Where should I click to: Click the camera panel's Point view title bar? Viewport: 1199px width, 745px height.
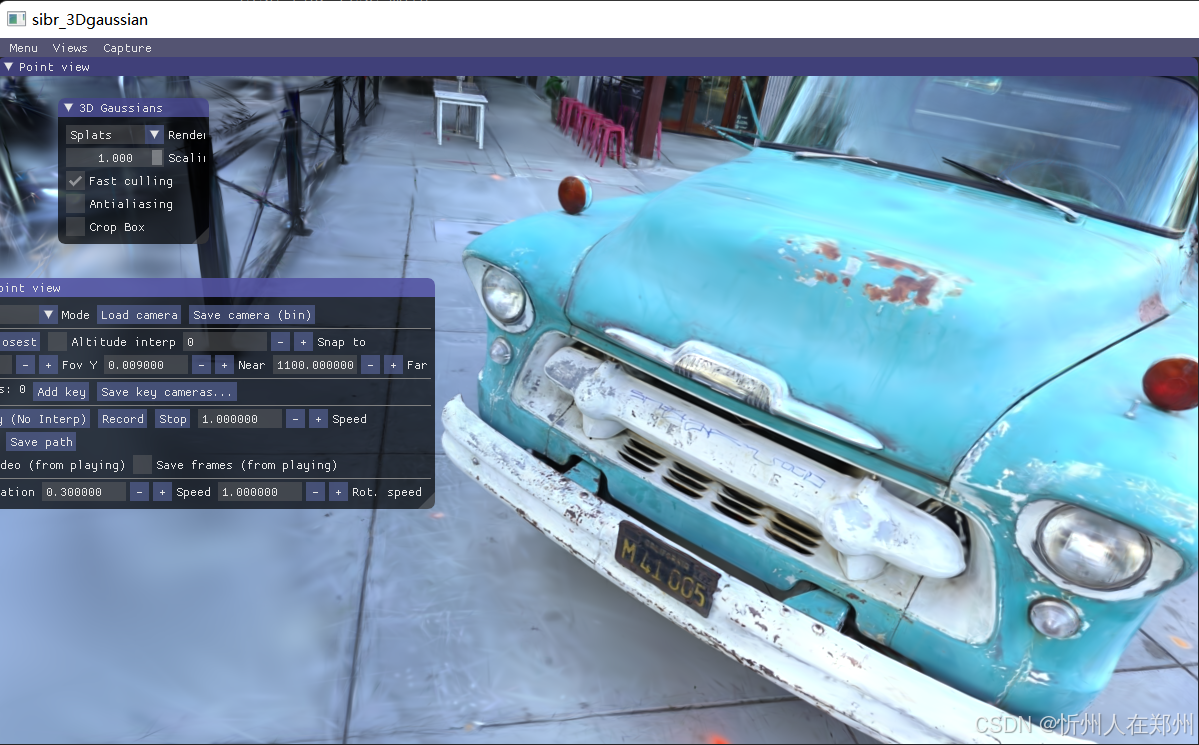click(217, 288)
